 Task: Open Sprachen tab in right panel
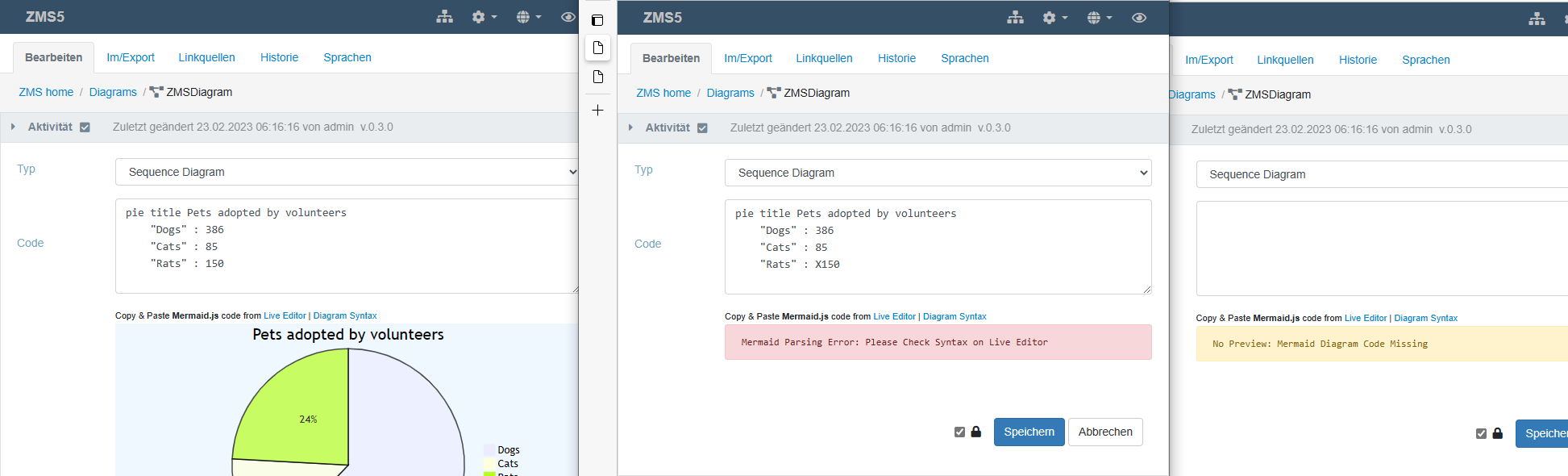coord(1426,60)
